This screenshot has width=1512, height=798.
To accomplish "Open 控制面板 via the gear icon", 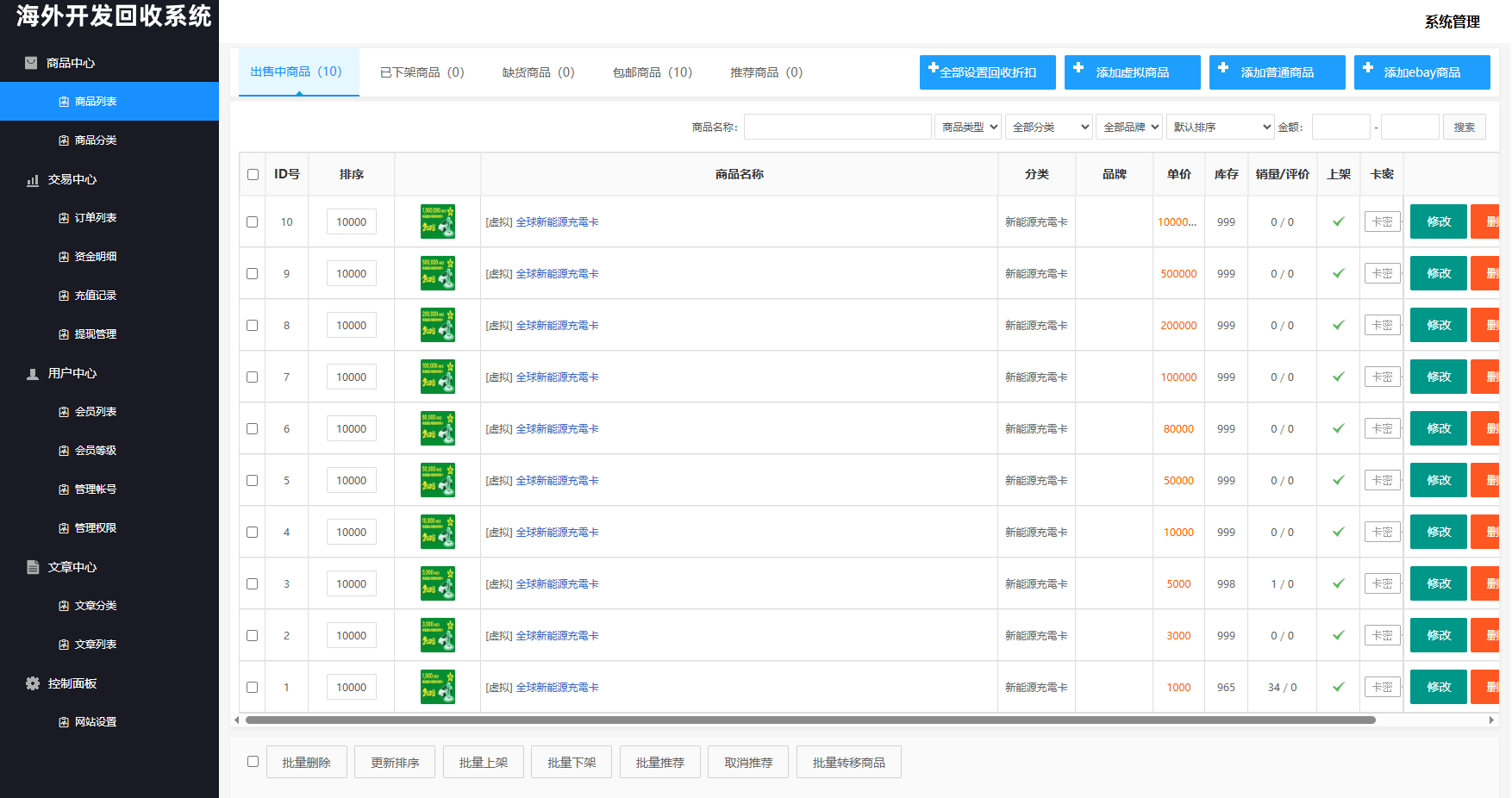I will (32, 683).
